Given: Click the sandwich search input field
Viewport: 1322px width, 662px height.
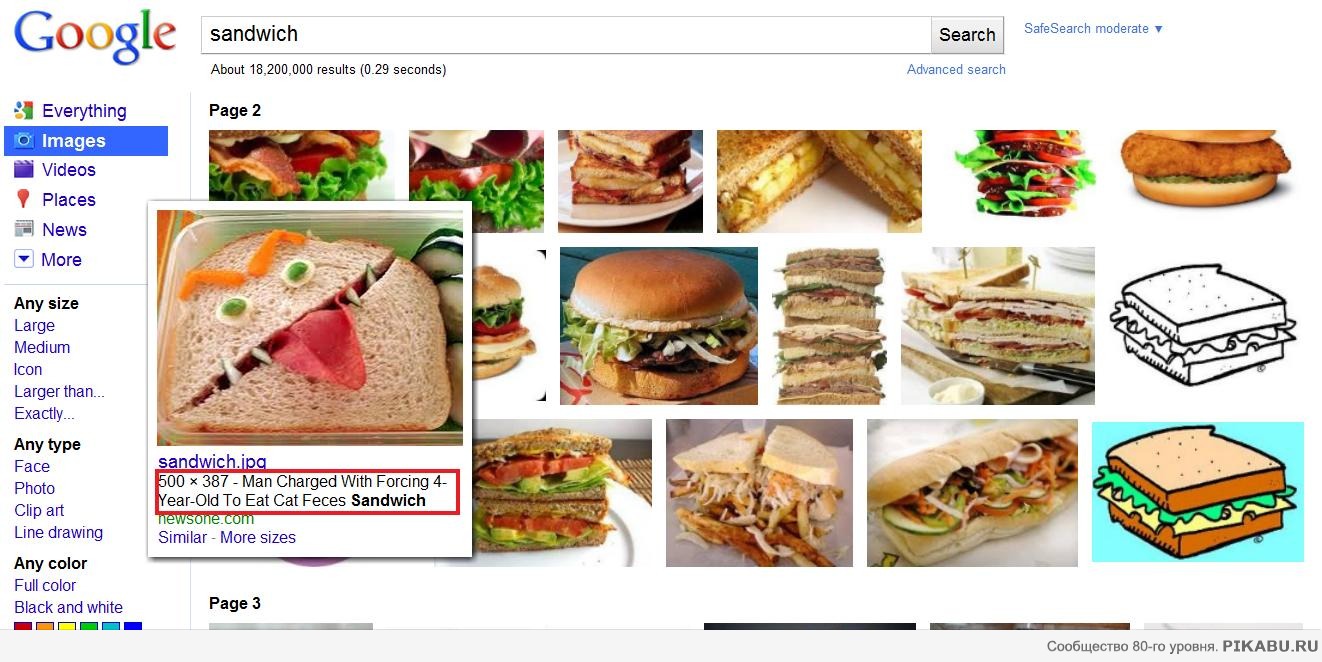Looking at the screenshot, I should [566, 35].
